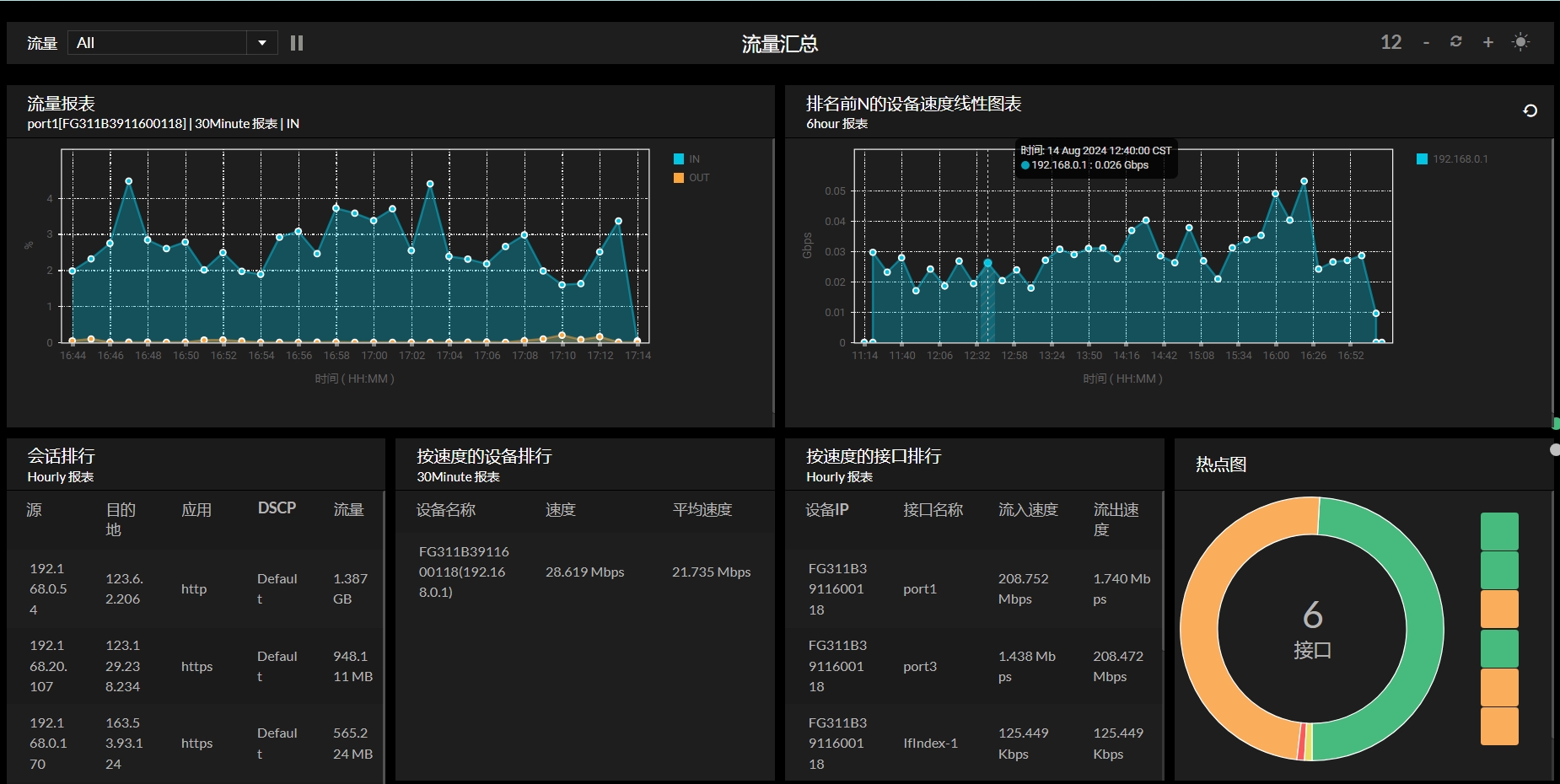Select destination 123.6.2.206
The width and height of the screenshot is (1560, 784).
coord(124,588)
